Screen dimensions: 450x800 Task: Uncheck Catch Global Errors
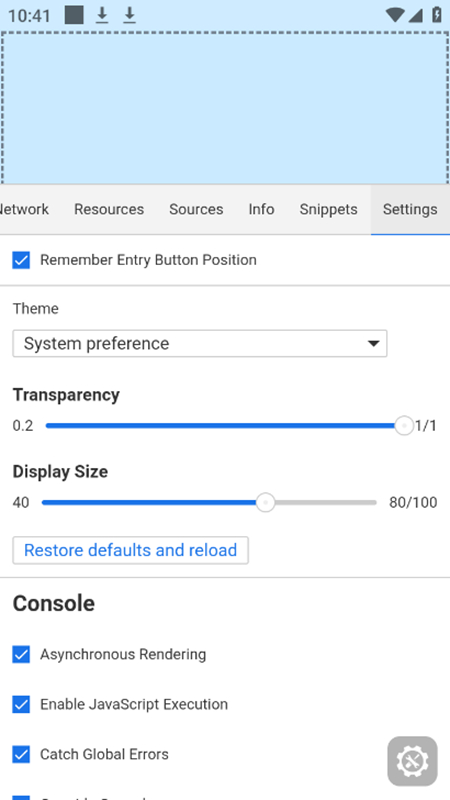tap(21, 754)
